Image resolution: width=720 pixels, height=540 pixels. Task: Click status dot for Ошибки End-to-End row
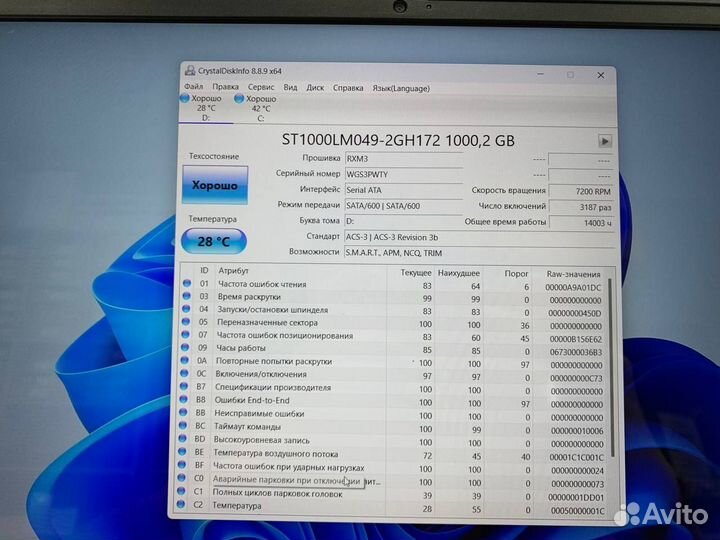coord(183,399)
